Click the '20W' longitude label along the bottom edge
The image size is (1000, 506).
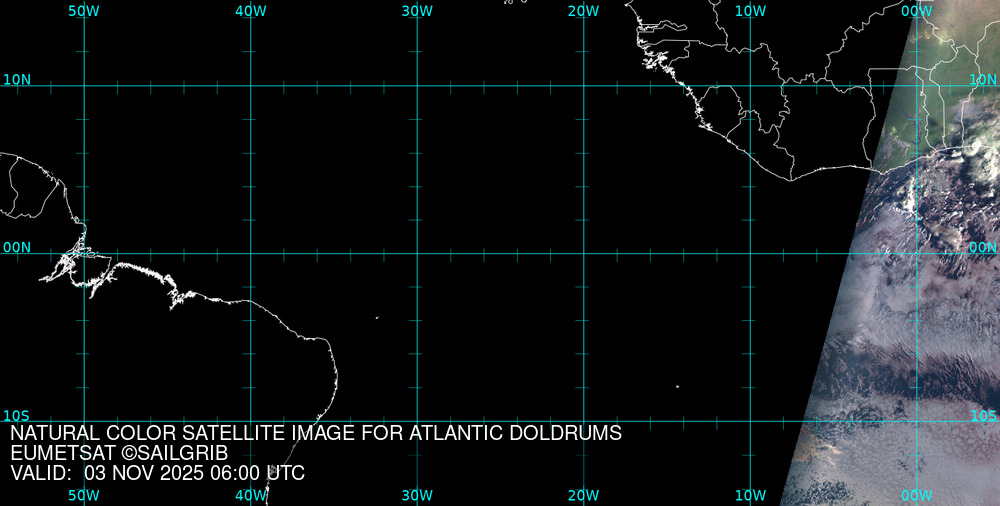point(583,495)
